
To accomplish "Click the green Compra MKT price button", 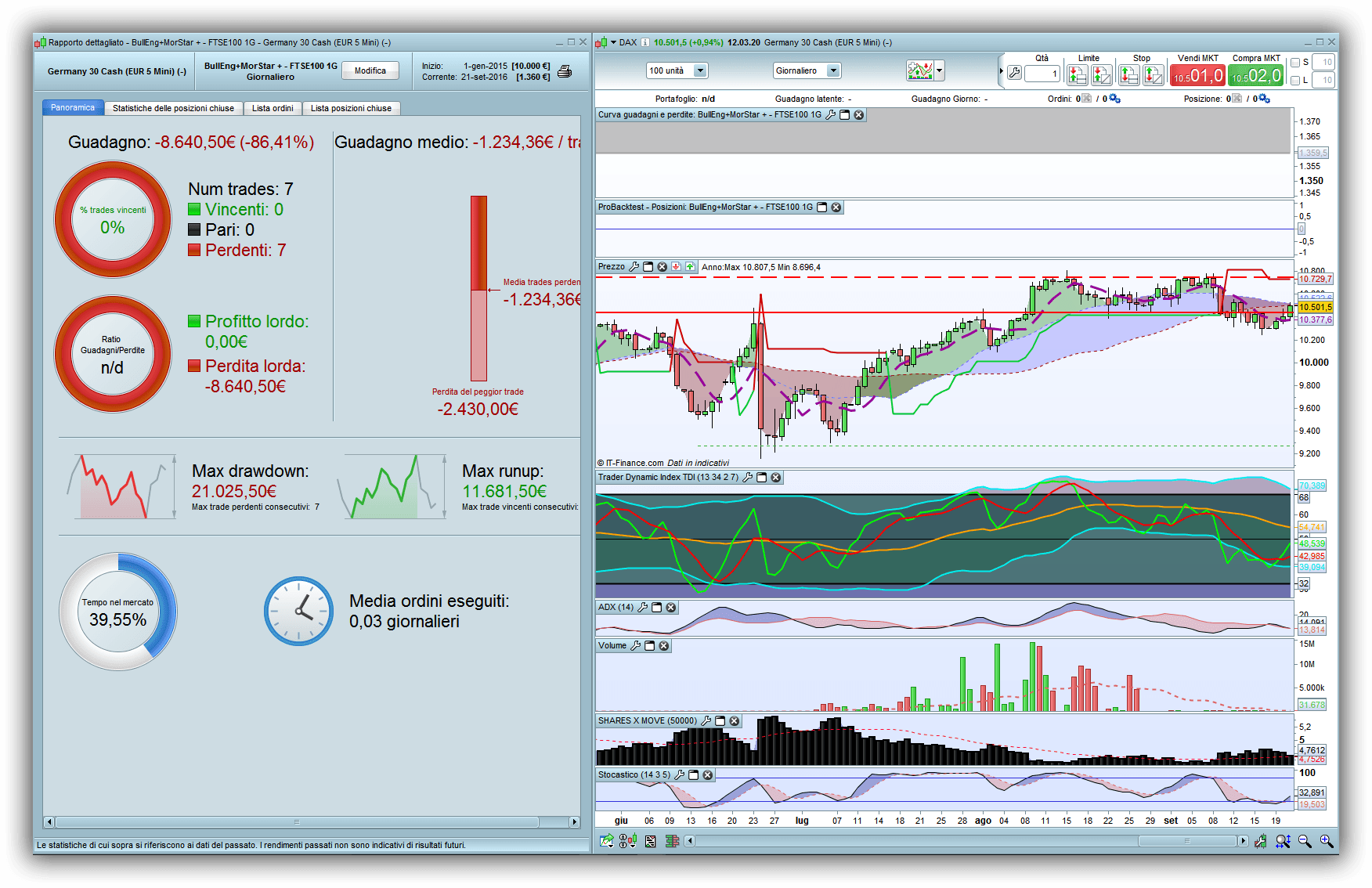I will 1256,76.
